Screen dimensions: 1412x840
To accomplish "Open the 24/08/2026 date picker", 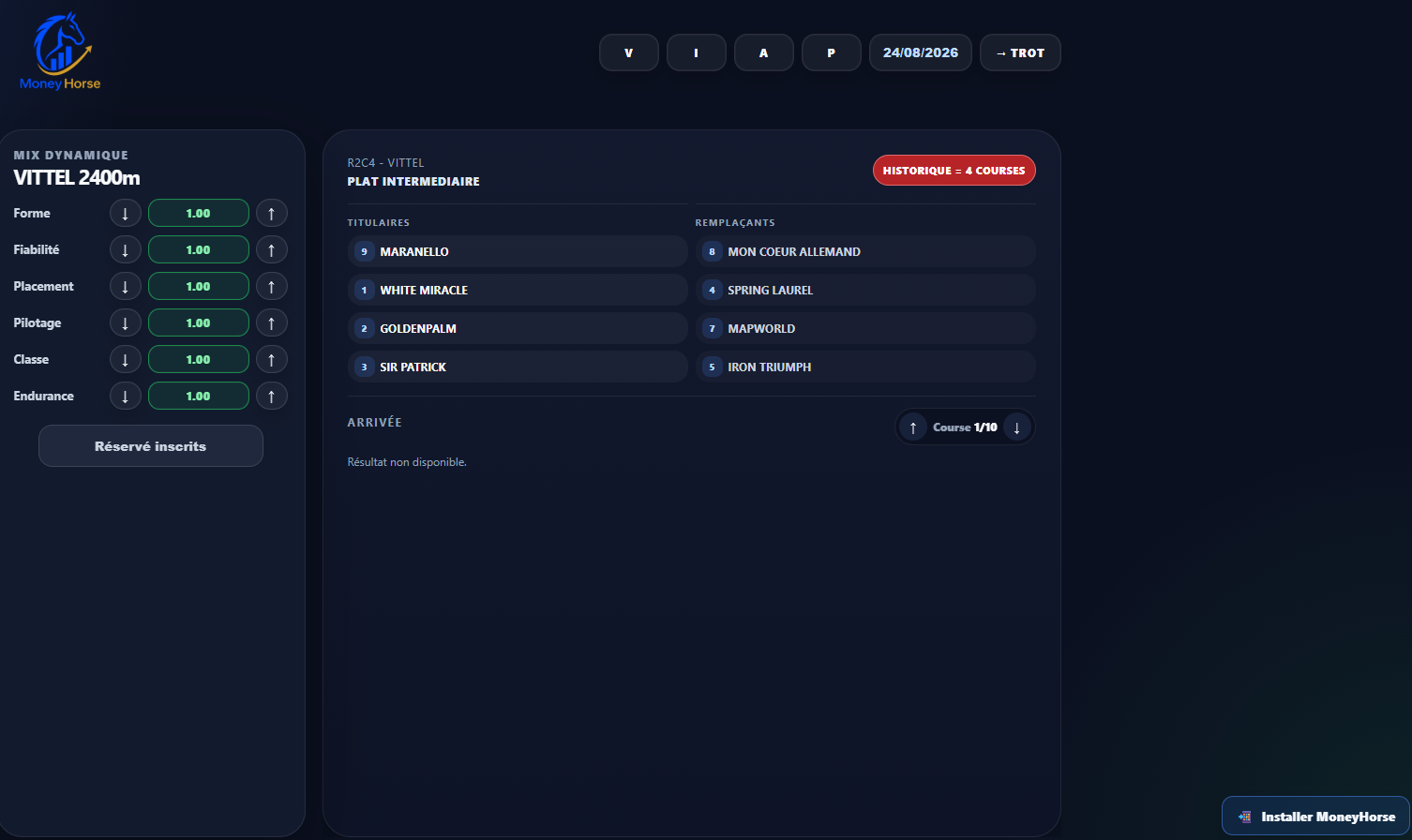I will (921, 52).
